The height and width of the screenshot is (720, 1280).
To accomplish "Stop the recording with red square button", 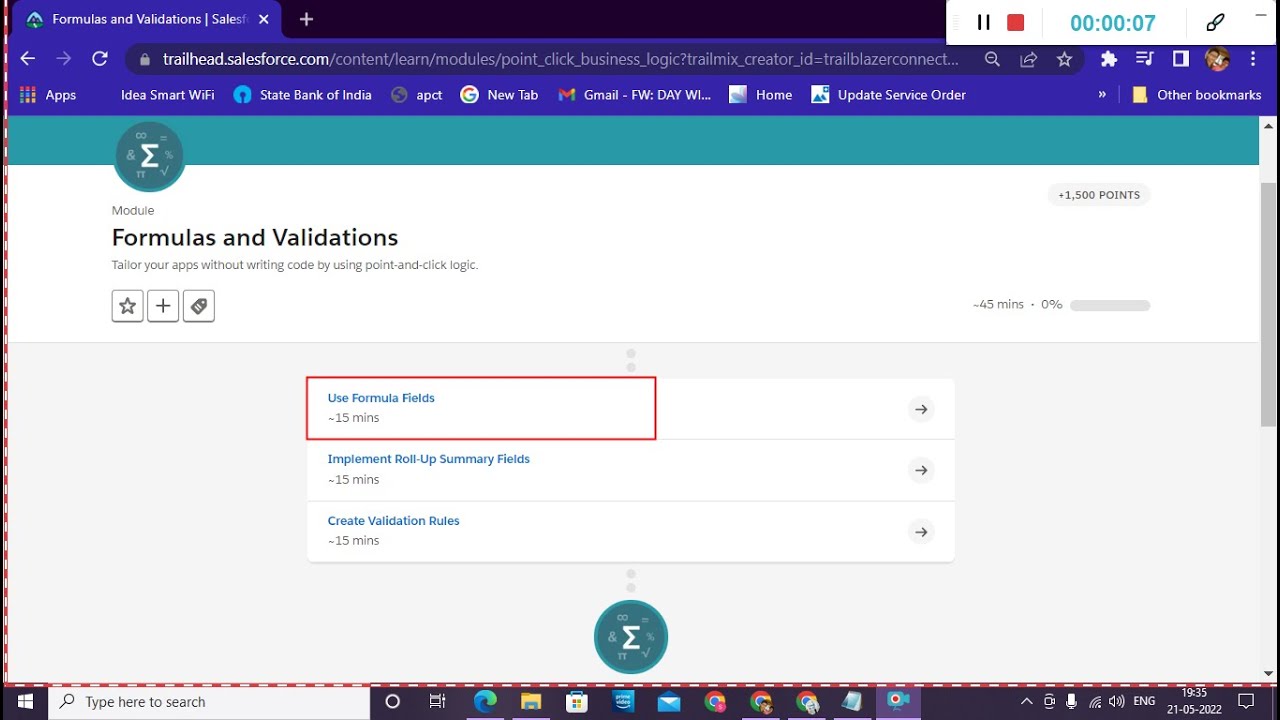I will click(x=1015, y=22).
